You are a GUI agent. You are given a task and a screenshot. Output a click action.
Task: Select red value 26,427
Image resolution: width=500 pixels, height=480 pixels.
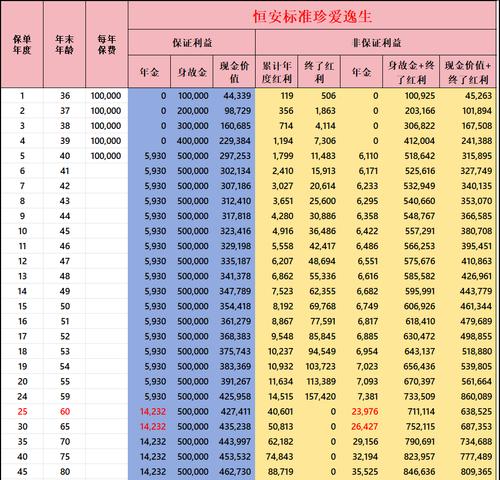pos(365,426)
